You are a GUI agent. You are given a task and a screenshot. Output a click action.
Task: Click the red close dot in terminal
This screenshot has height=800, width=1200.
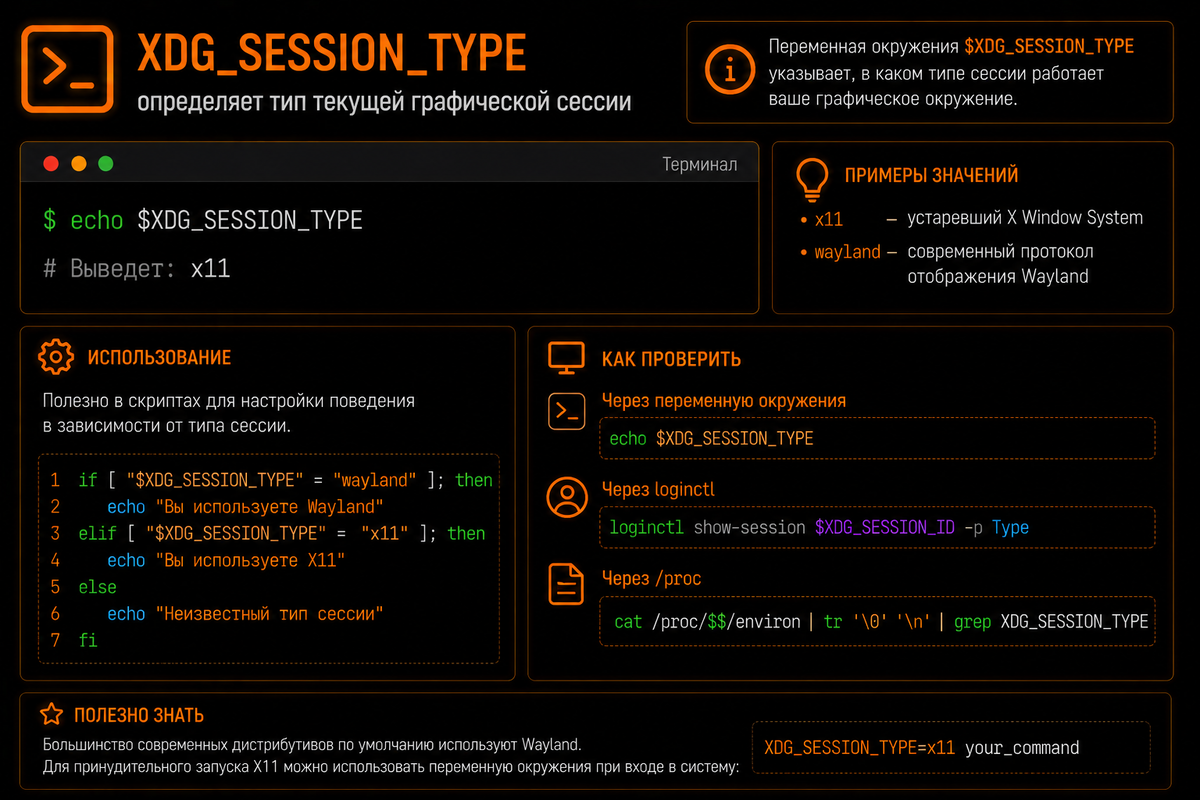[51, 163]
